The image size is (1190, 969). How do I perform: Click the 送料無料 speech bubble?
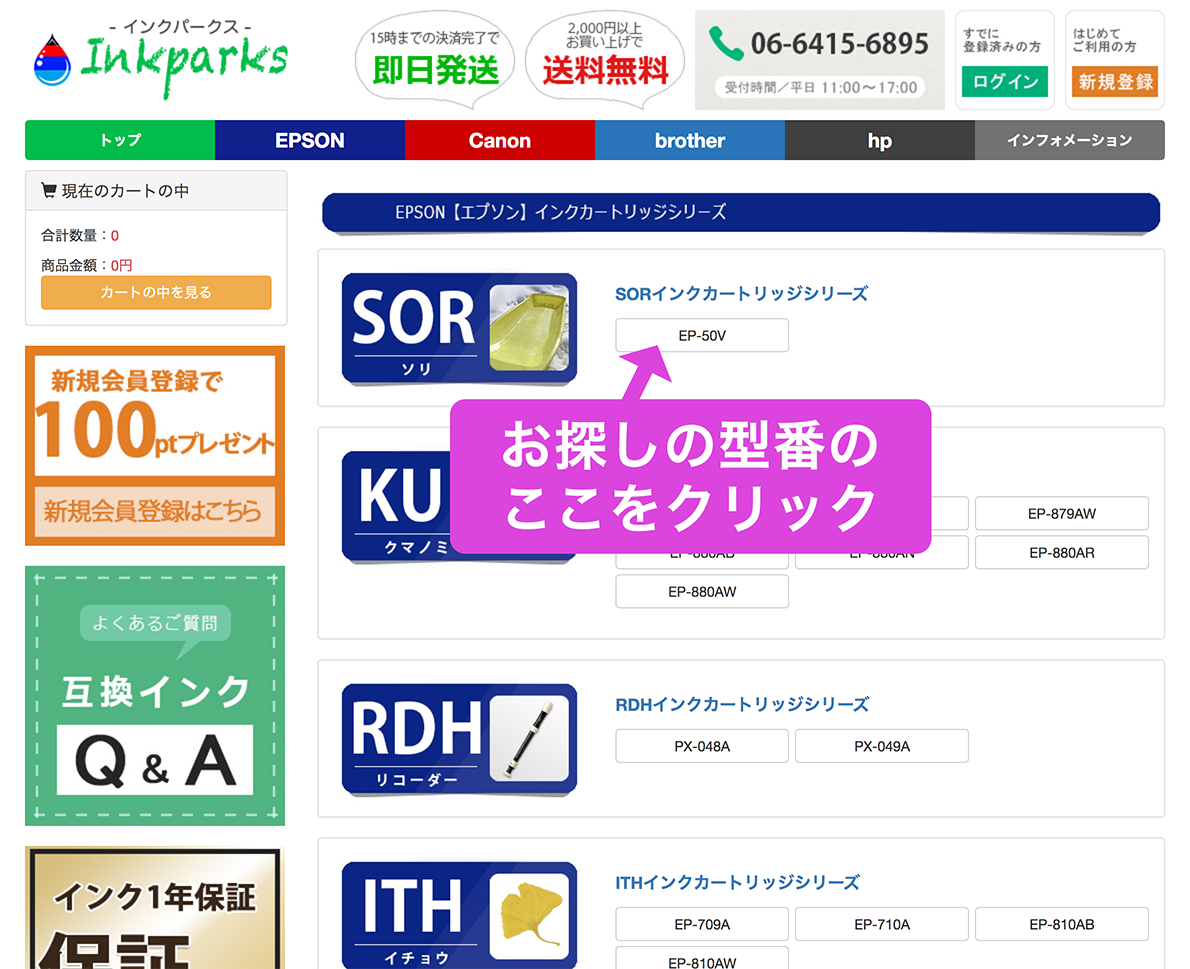pos(605,59)
